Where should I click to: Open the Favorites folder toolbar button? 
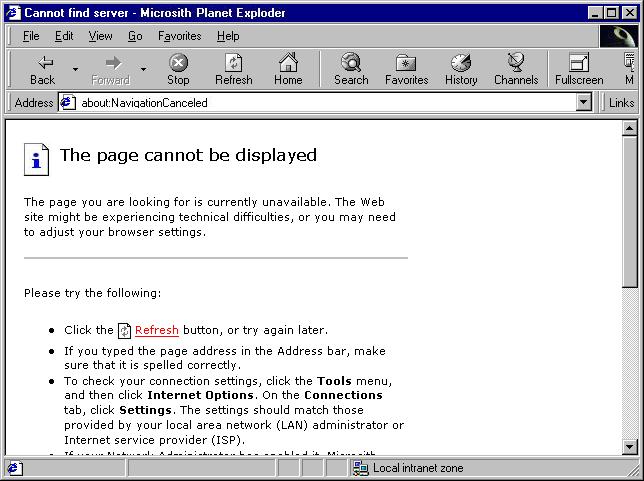[407, 69]
